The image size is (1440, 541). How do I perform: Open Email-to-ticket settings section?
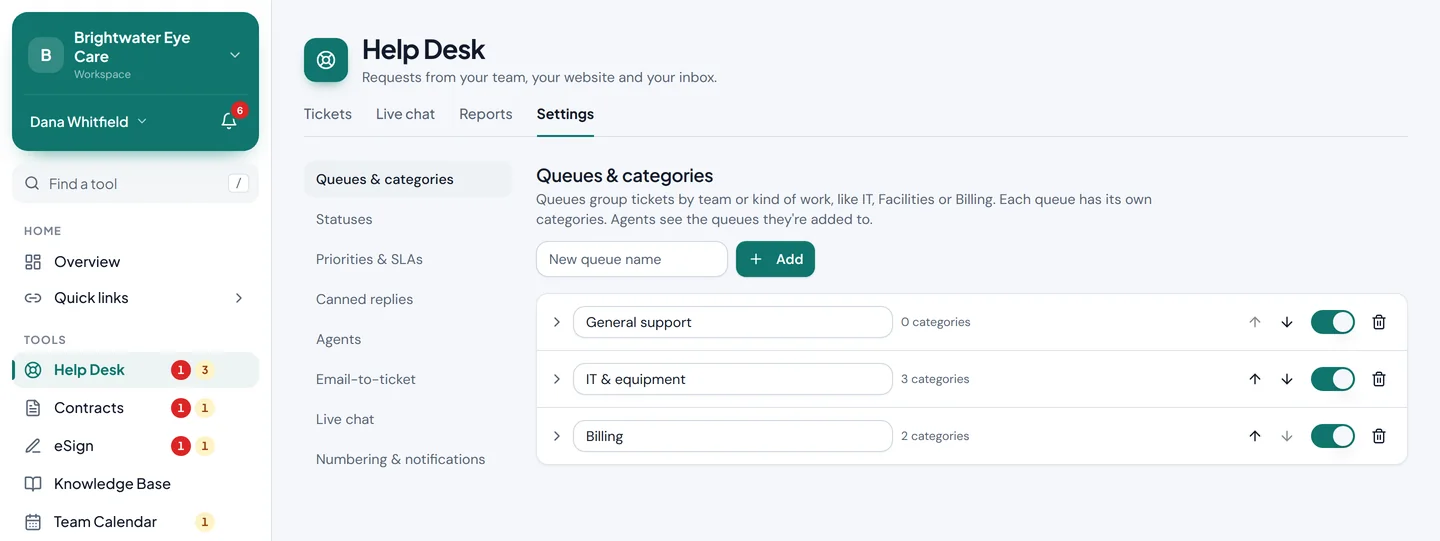pyautogui.click(x=408, y=379)
